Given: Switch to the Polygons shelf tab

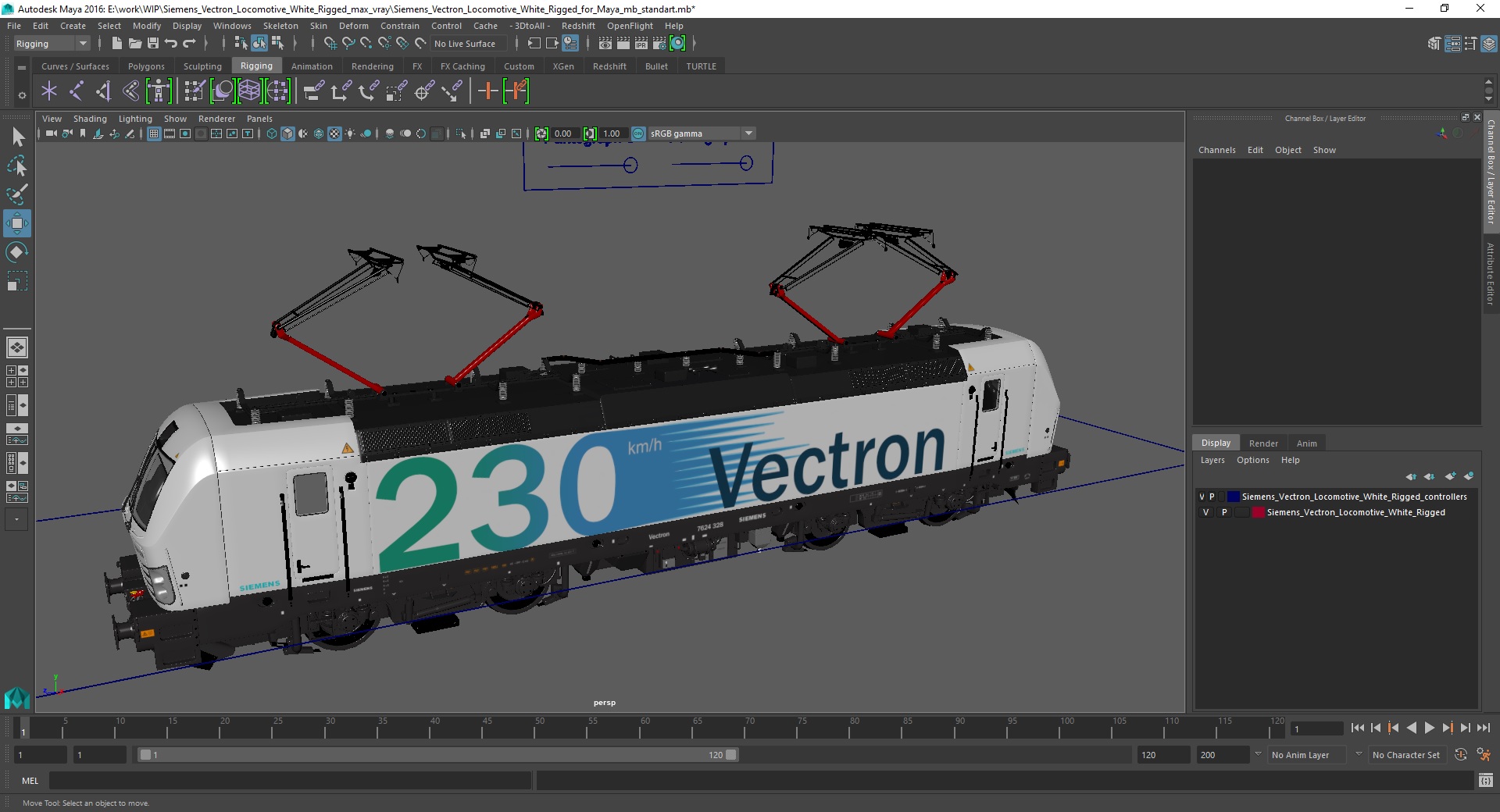Looking at the screenshot, I should pyautogui.click(x=146, y=66).
